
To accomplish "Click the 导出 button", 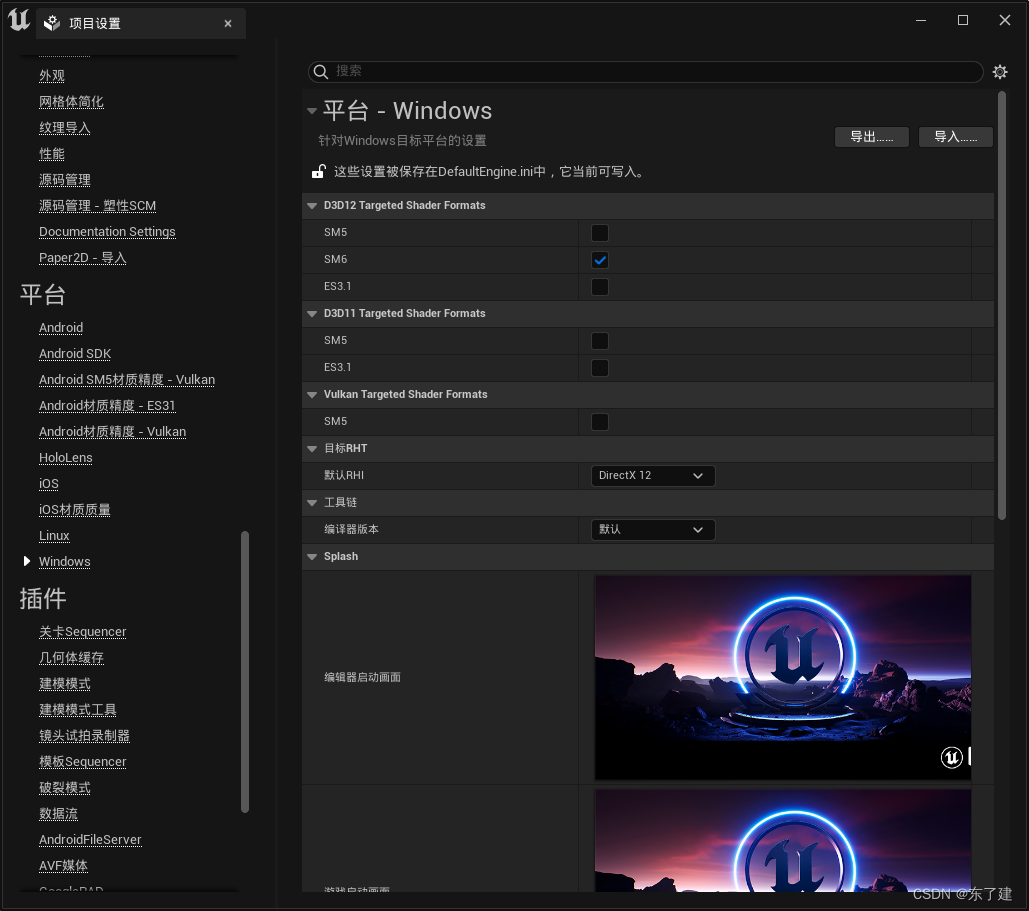I will pyautogui.click(x=870, y=137).
